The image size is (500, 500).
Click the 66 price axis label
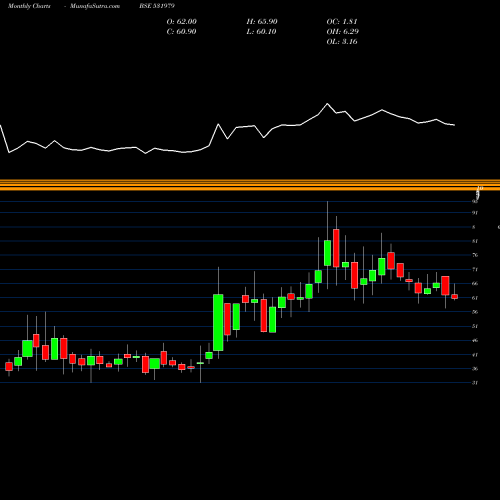coord(475,284)
